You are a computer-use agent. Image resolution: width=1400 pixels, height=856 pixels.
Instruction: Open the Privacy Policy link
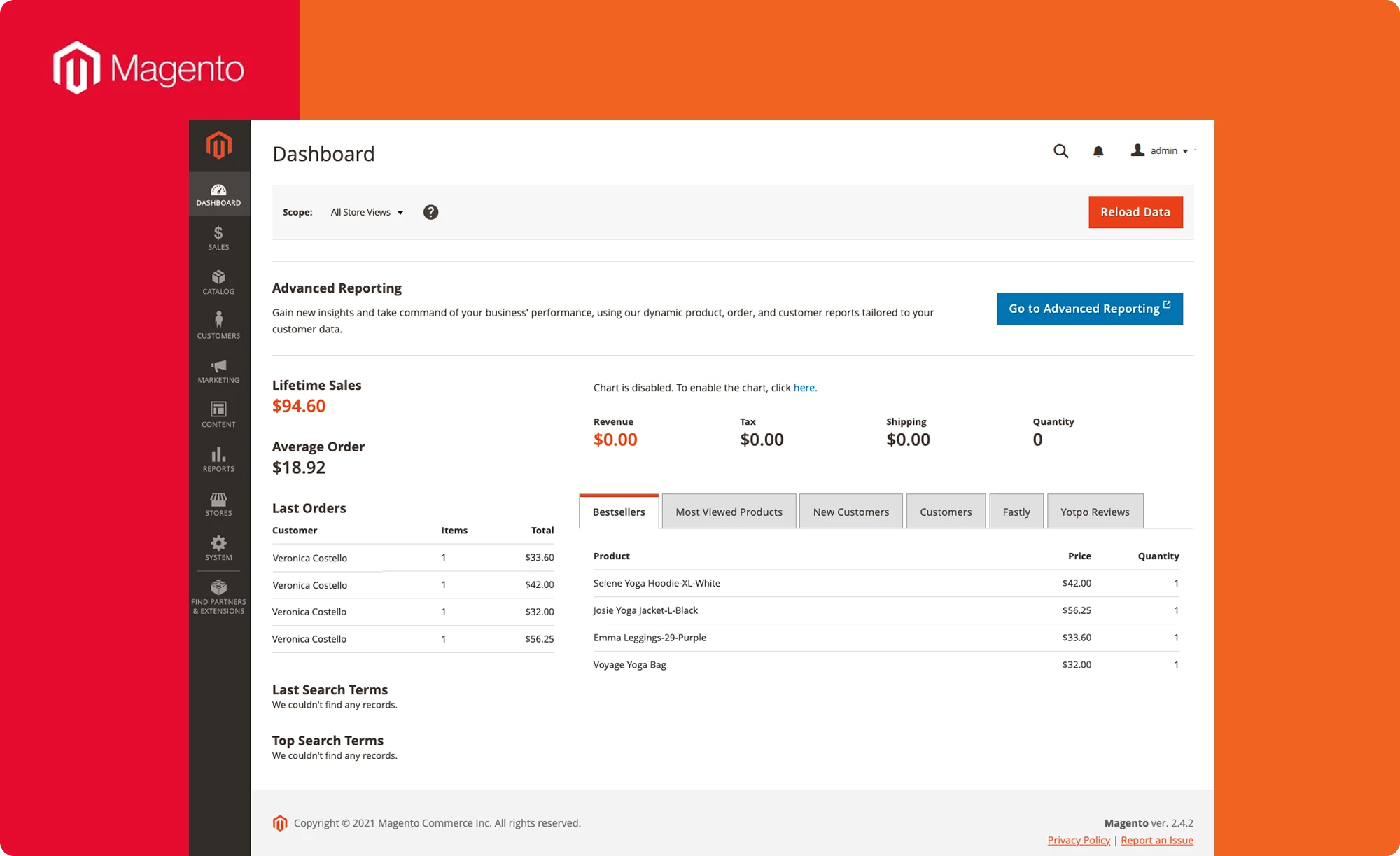coord(1079,840)
